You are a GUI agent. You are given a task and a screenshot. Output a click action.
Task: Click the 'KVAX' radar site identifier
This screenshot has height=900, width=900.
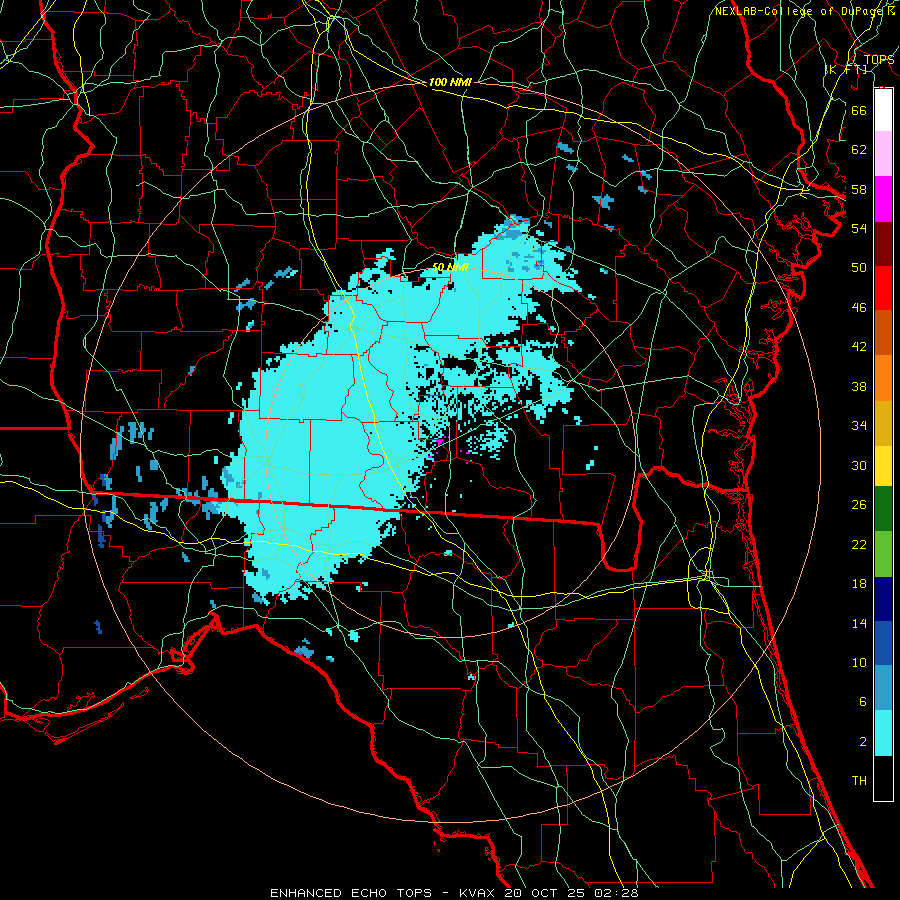click(479, 893)
